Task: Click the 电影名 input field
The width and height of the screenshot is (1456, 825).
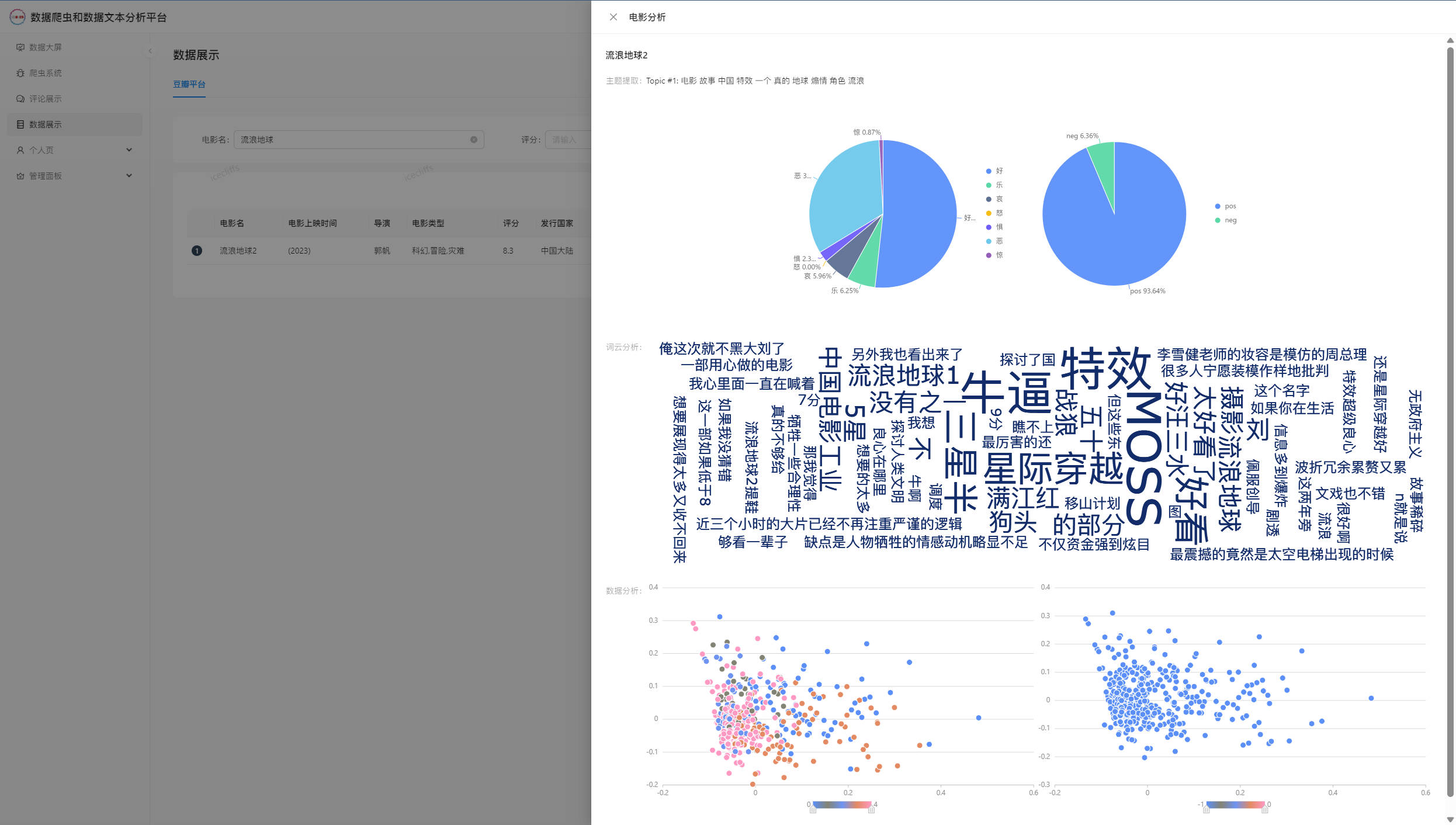Action: tap(351, 140)
